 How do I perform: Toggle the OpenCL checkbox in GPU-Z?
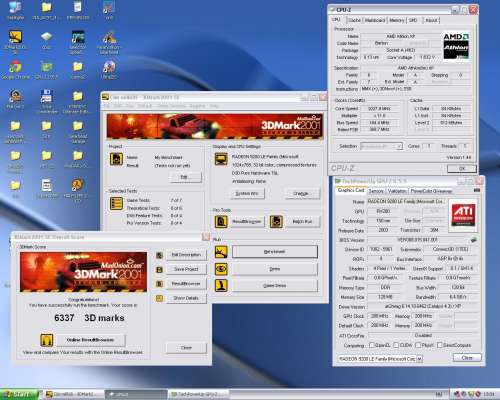372,345
